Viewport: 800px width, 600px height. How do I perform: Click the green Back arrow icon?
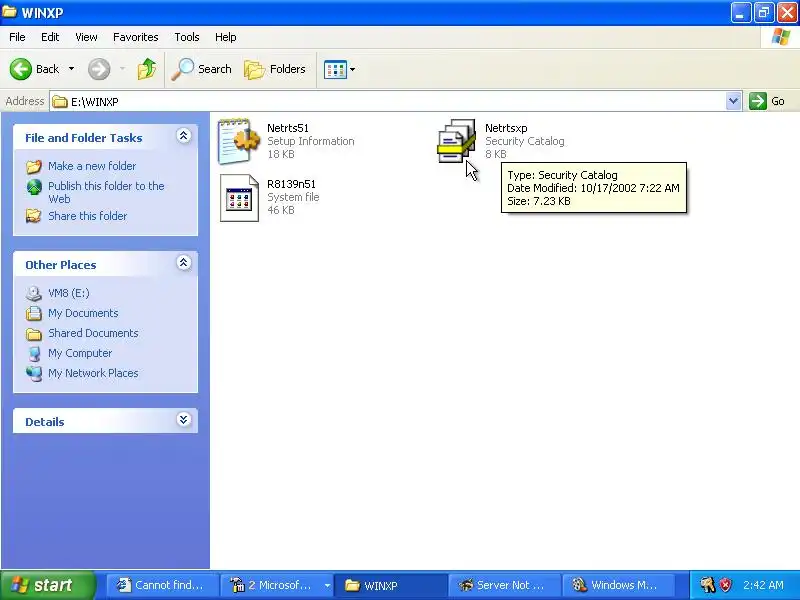21,69
